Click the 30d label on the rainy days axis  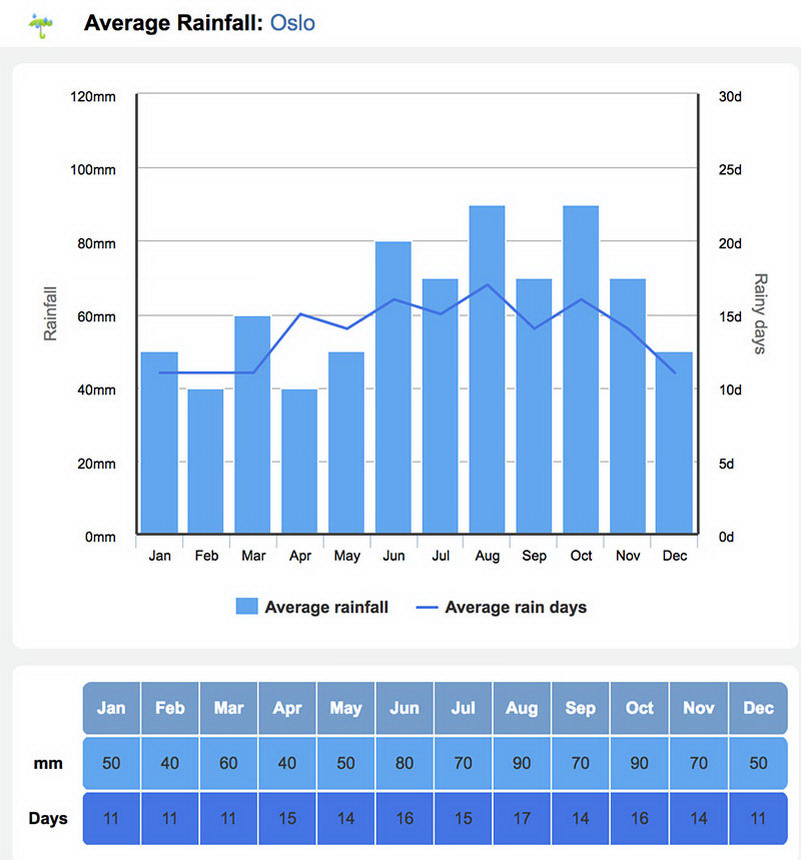(730, 97)
